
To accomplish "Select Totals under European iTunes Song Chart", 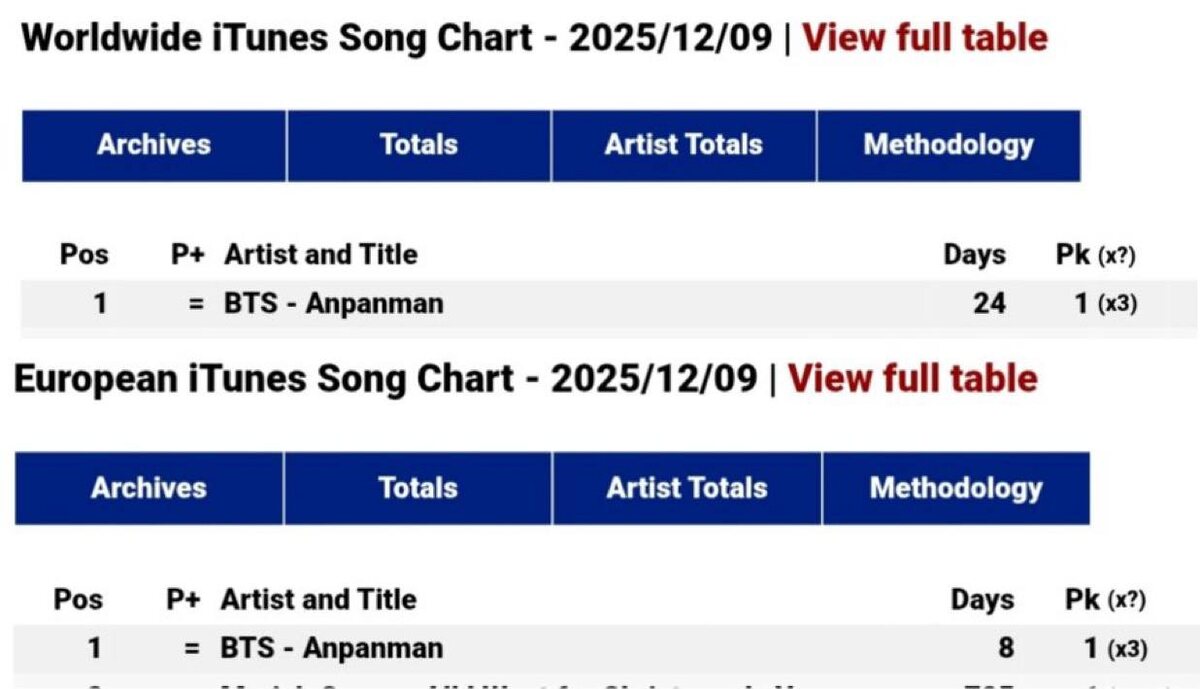I will tap(417, 488).
